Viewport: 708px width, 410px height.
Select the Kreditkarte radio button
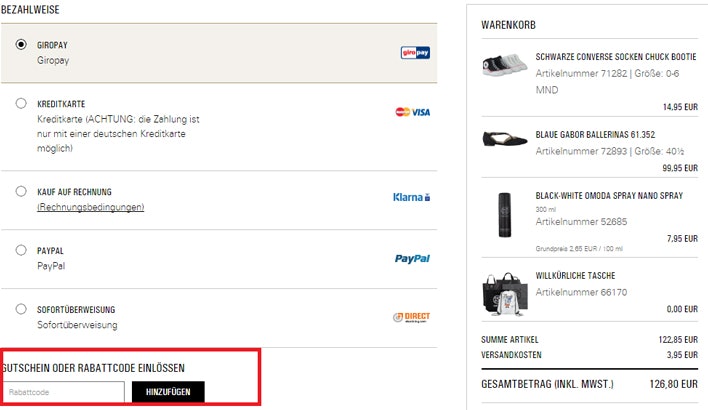pos(21,103)
